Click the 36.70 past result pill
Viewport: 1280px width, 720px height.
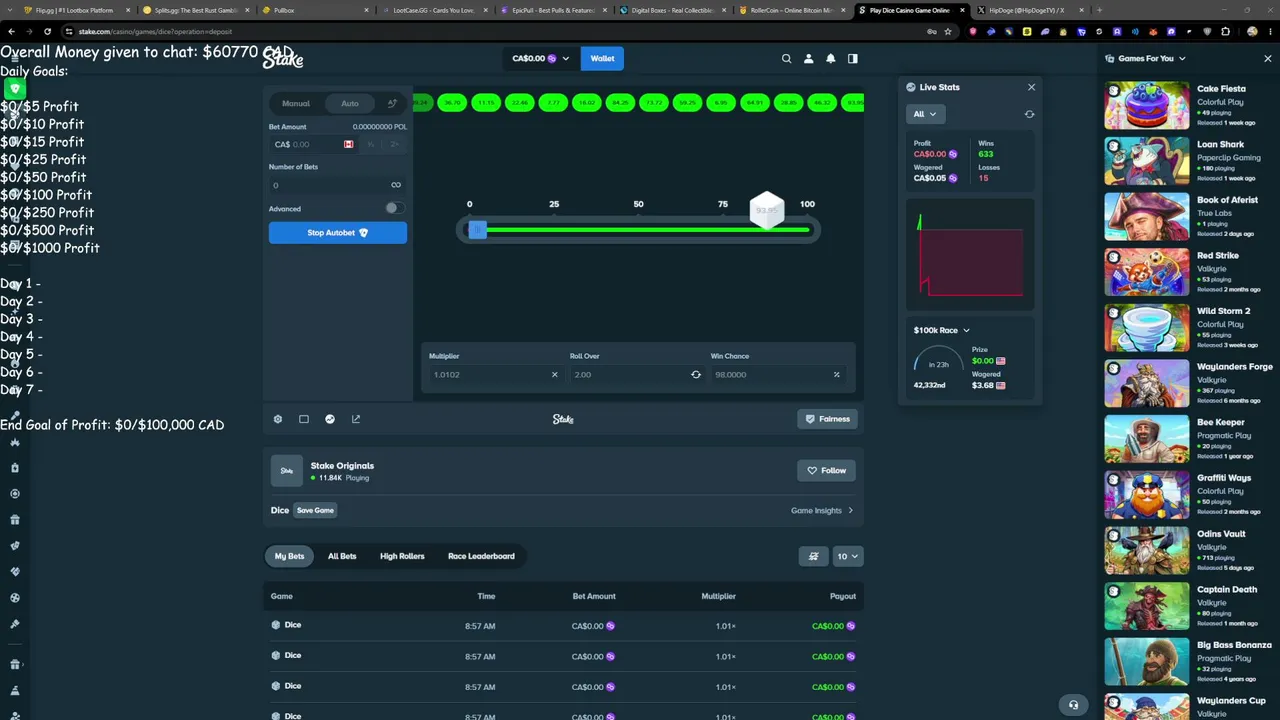click(452, 103)
